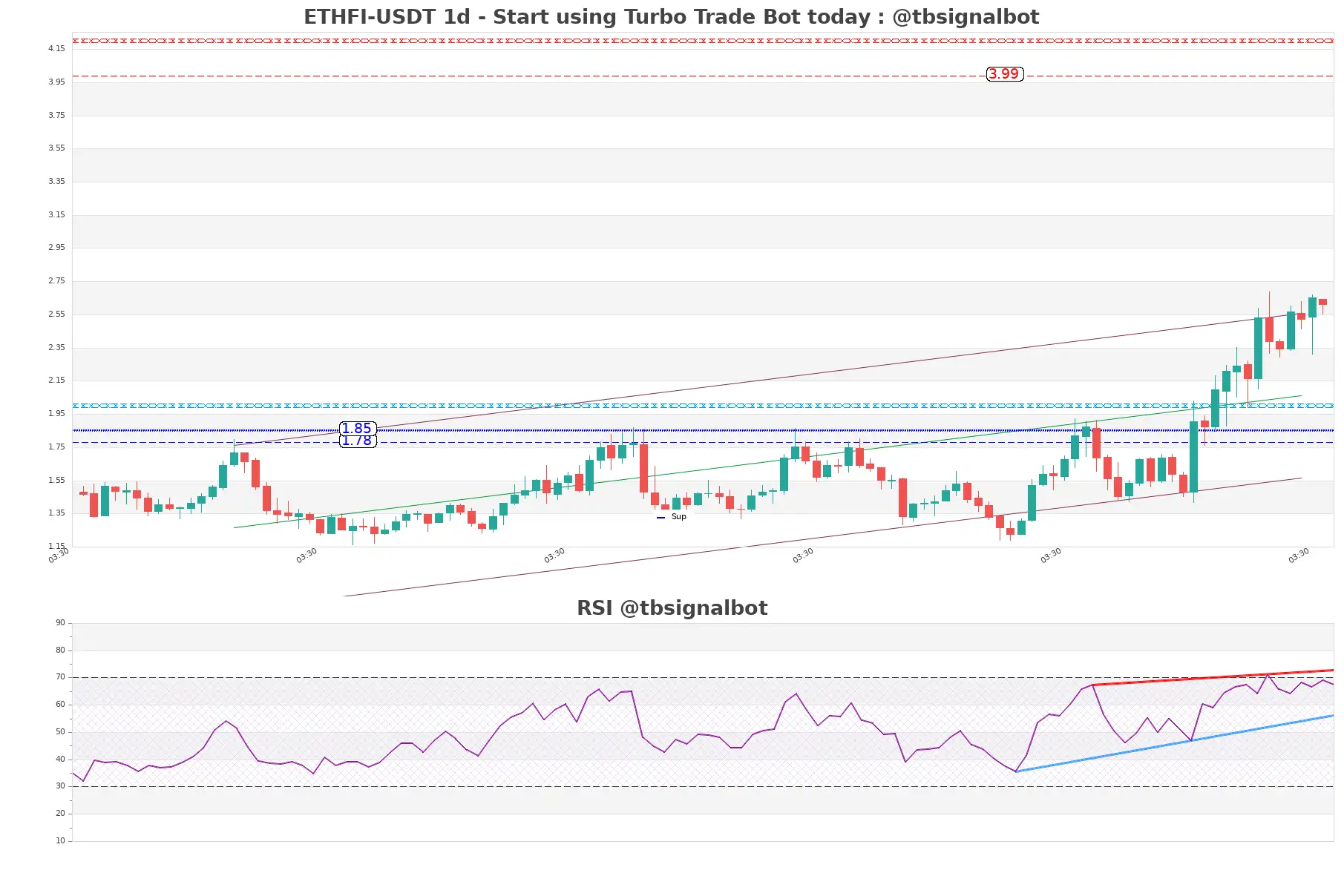
Task: Click the red RSI divergence trendline
Action: point(1213,677)
